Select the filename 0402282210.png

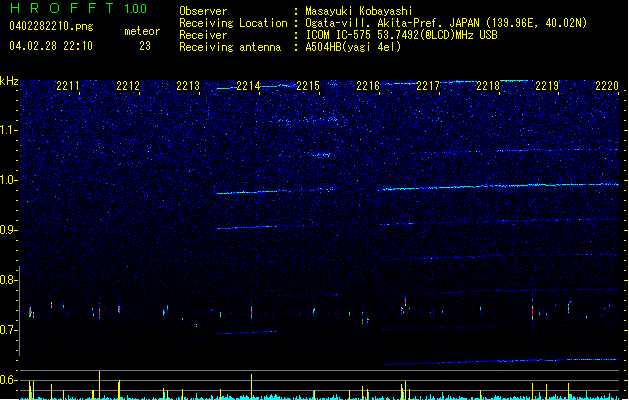(51, 26)
